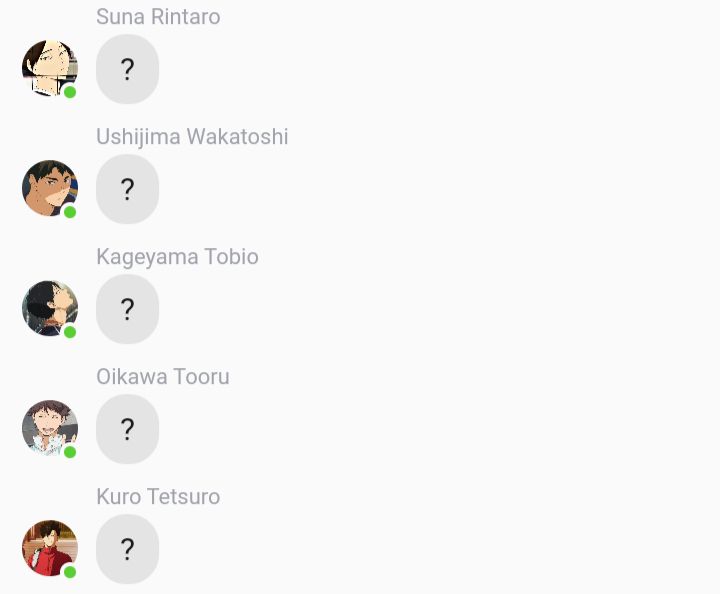This screenshot has width=720, height=594.
Task: Click the Ushijima Wakatoshi sender name
Action: (x=192, y=137)
